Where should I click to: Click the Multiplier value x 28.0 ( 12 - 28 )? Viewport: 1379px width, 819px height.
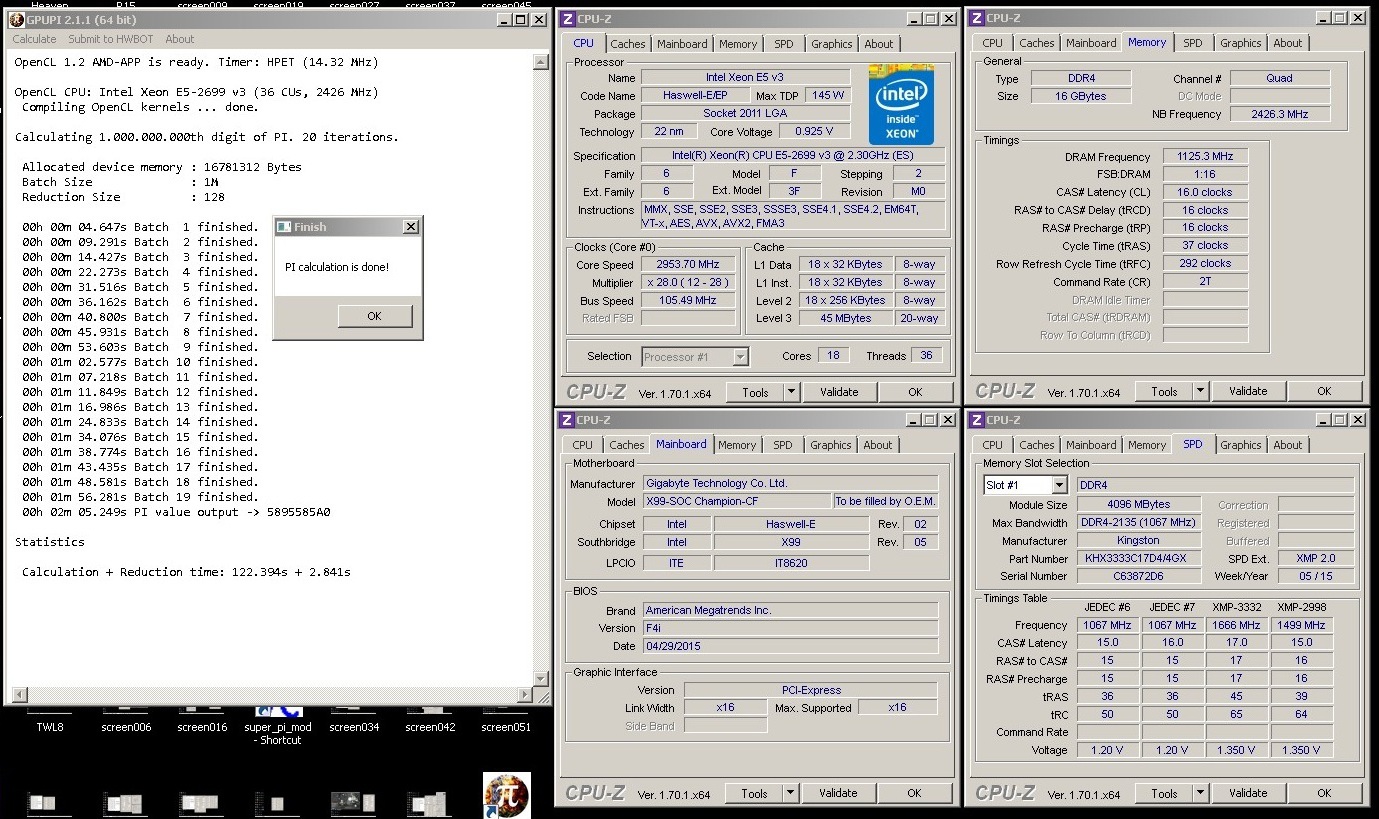pyautogui.click(x=687, y=283)
